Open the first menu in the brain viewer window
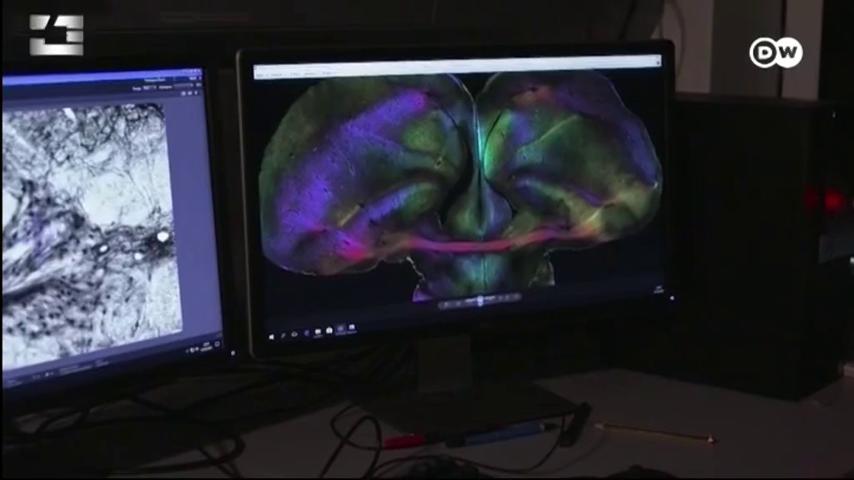854x480 pixels. click(260, 75)
